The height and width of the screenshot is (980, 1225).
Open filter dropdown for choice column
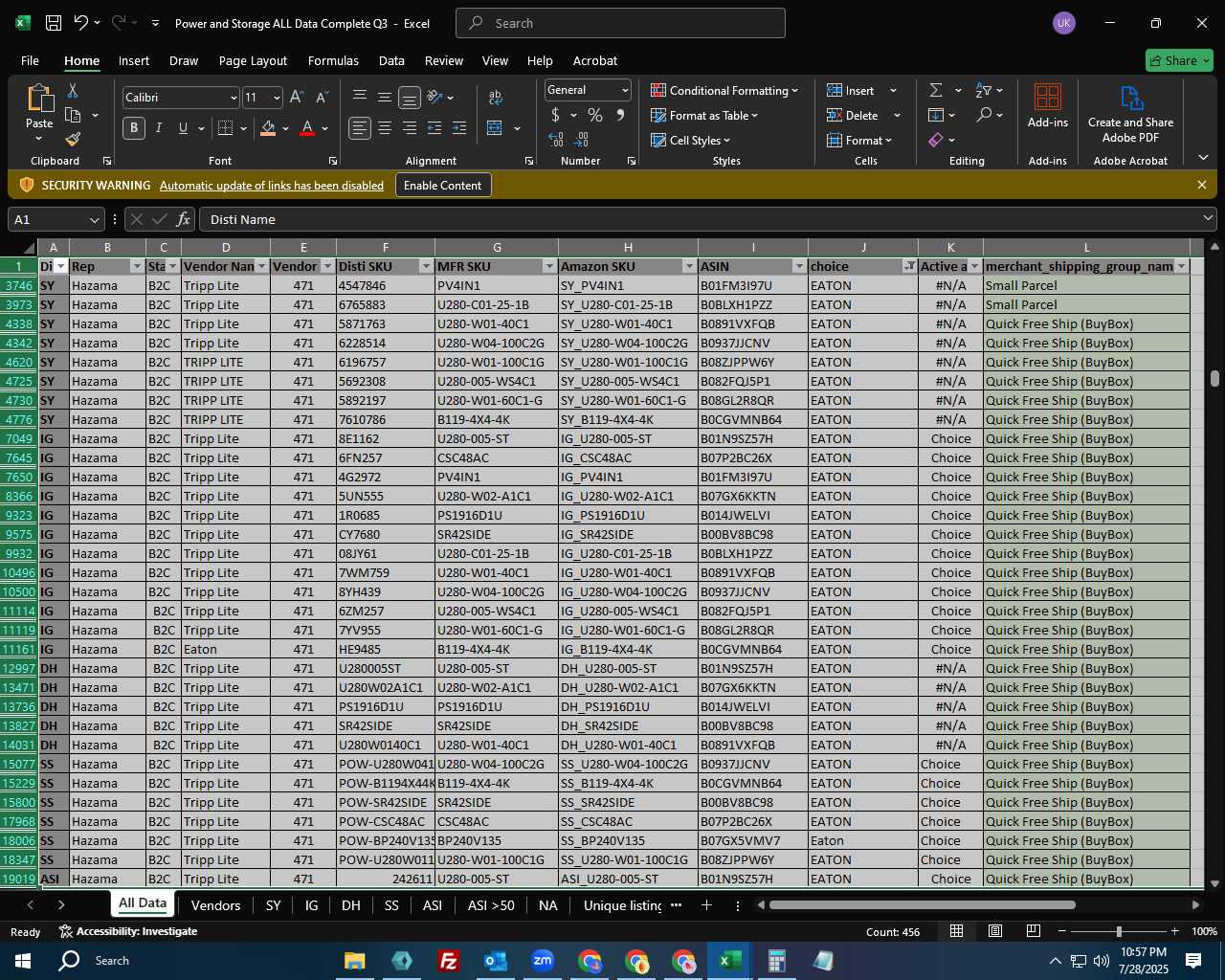point(909,266)
